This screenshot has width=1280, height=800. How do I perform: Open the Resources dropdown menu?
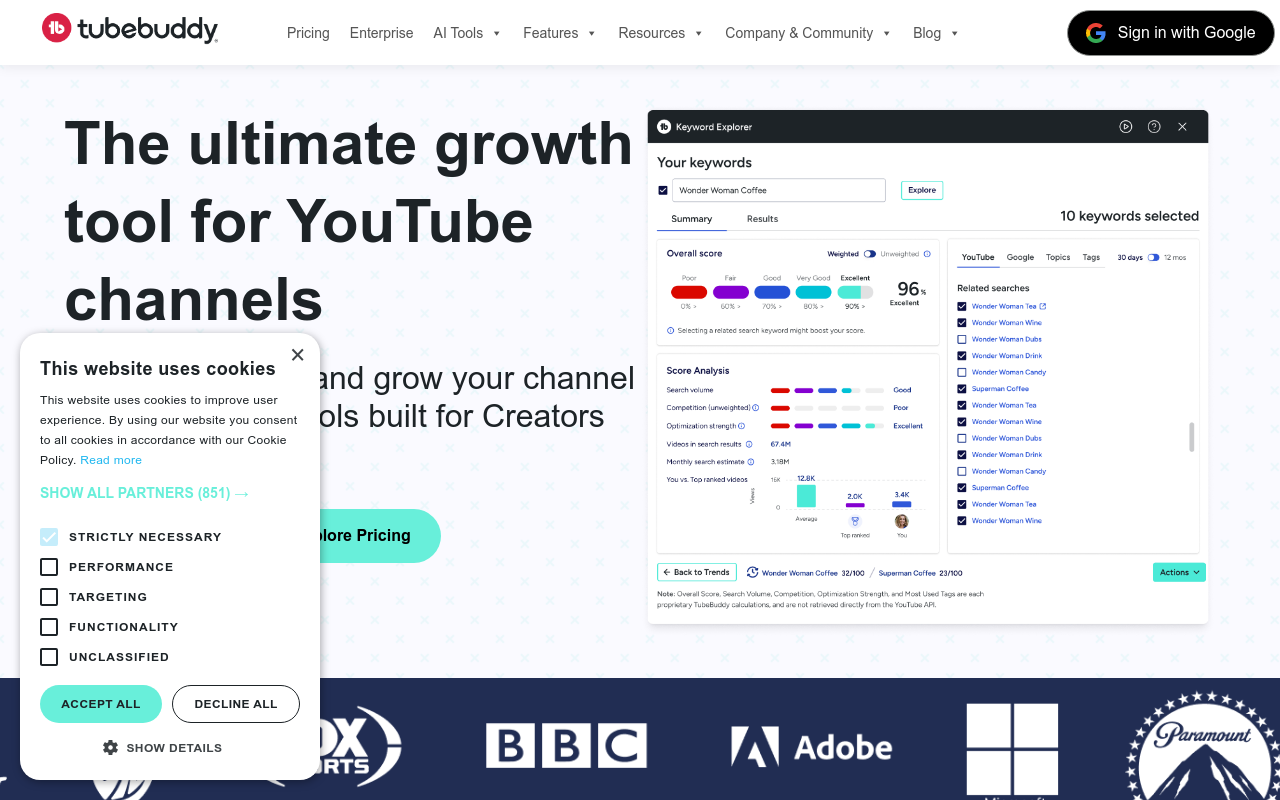pyautogui.click(x=660, y=33)
